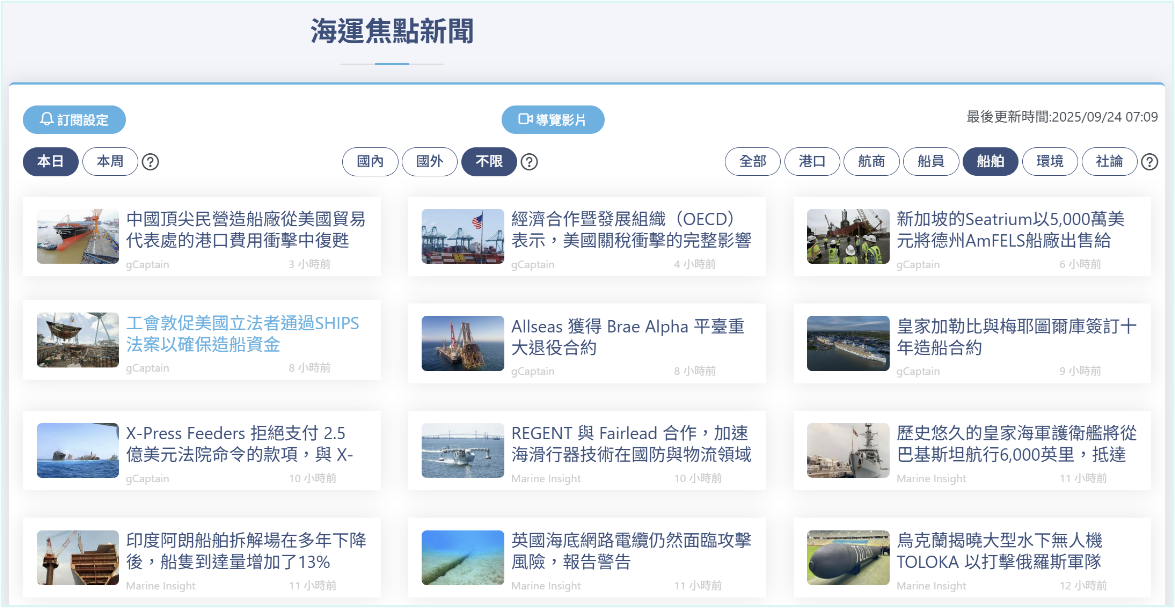Screen dimensions: 1175x608
Task: Select the 全部 category tab
Action: 752,162
